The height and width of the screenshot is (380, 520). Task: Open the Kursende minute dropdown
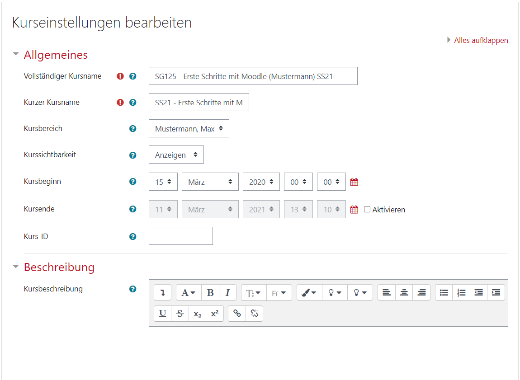point(331,209)
